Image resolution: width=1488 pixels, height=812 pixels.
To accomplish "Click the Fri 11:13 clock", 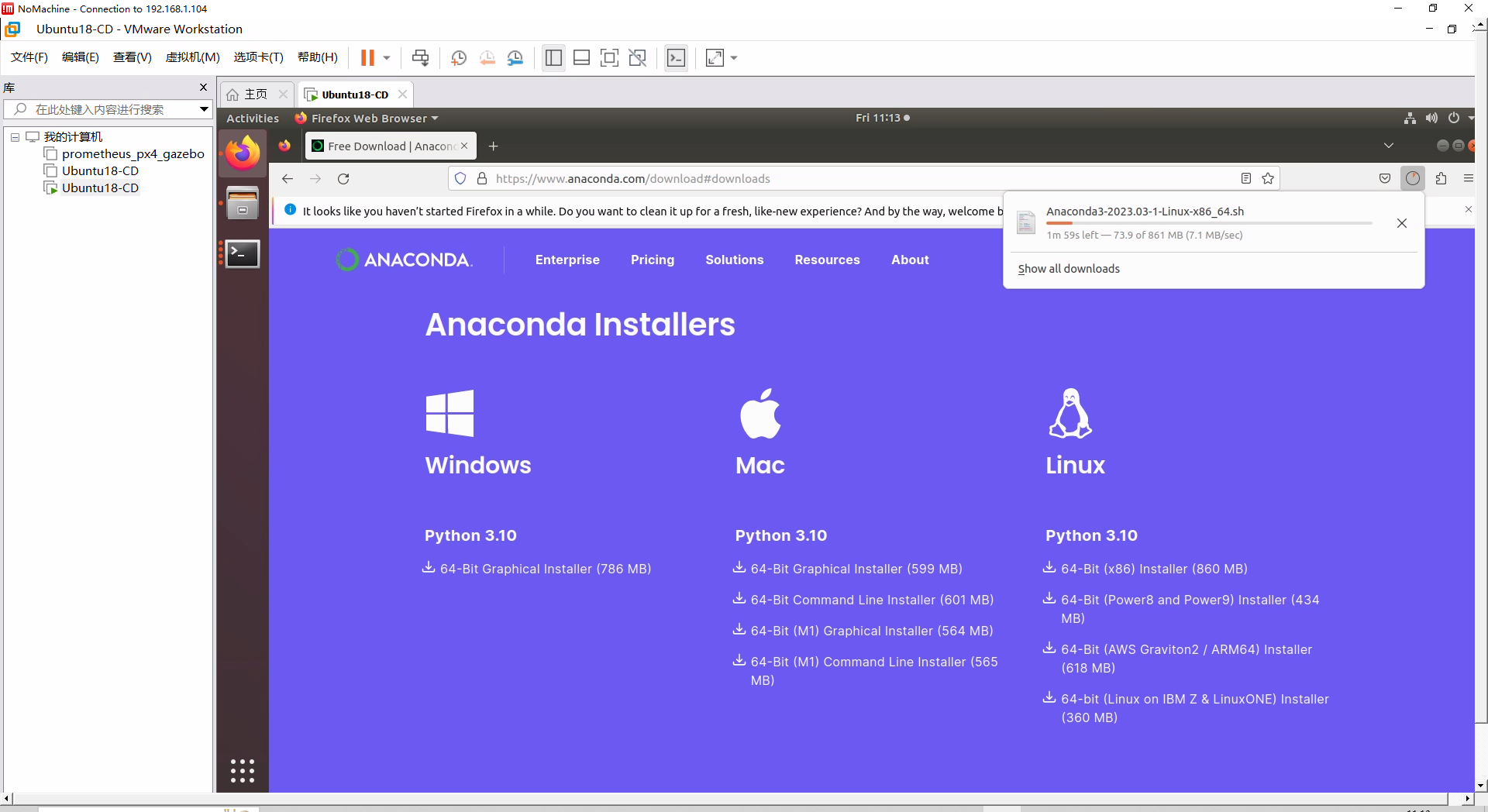I will tap(882, 118).
